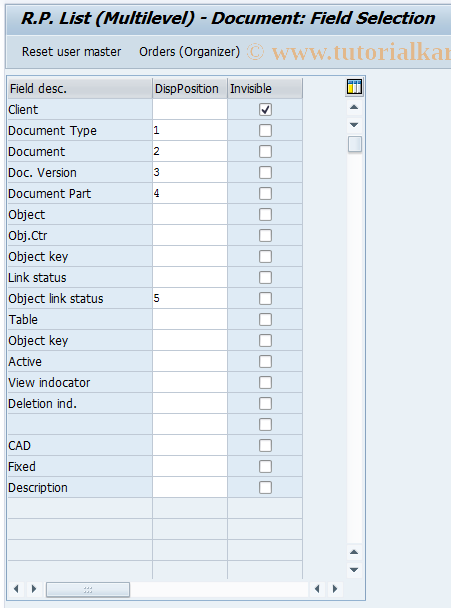Select the Obj.Ctr row label
Image resolution: width=451 pixels, height=608 pixels.
pyautogui.click(x=28, y=236)
